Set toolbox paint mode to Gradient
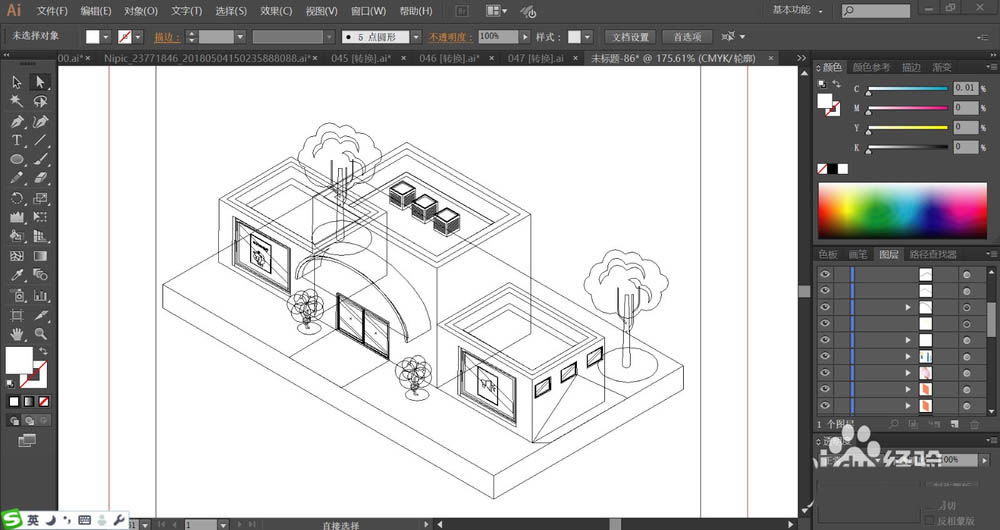The width and height of the screenshot is (1000, 530). (29, 401)
